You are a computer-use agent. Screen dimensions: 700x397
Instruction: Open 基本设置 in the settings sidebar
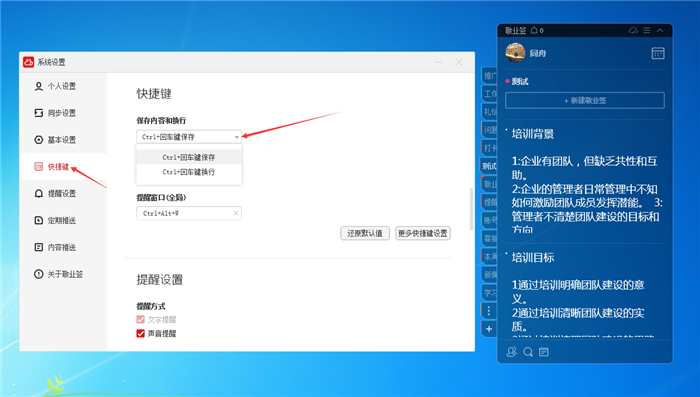click(x=63, y=140)
